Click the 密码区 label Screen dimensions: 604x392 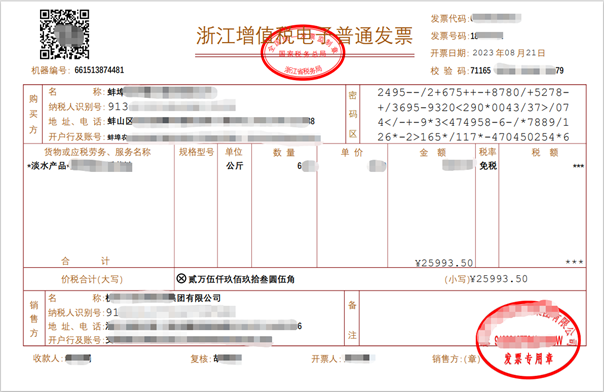(352, 114)
